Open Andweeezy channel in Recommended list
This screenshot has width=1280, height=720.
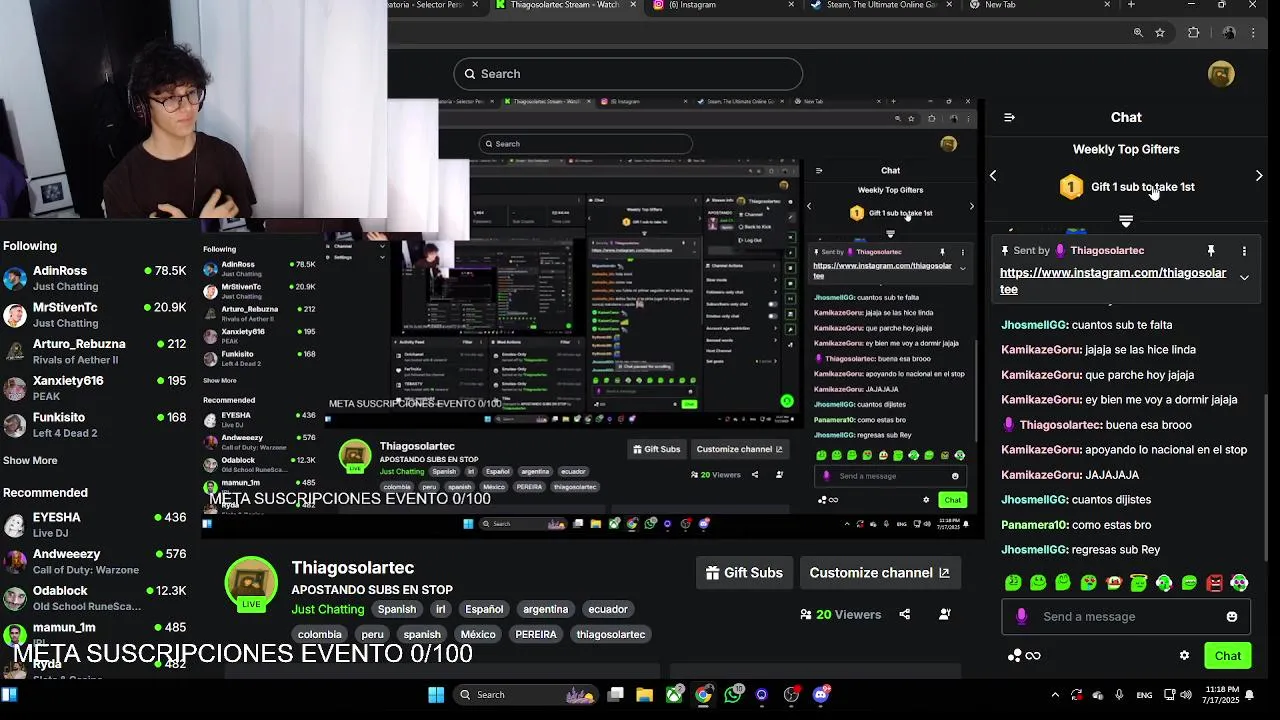click(x=95, y=561)
